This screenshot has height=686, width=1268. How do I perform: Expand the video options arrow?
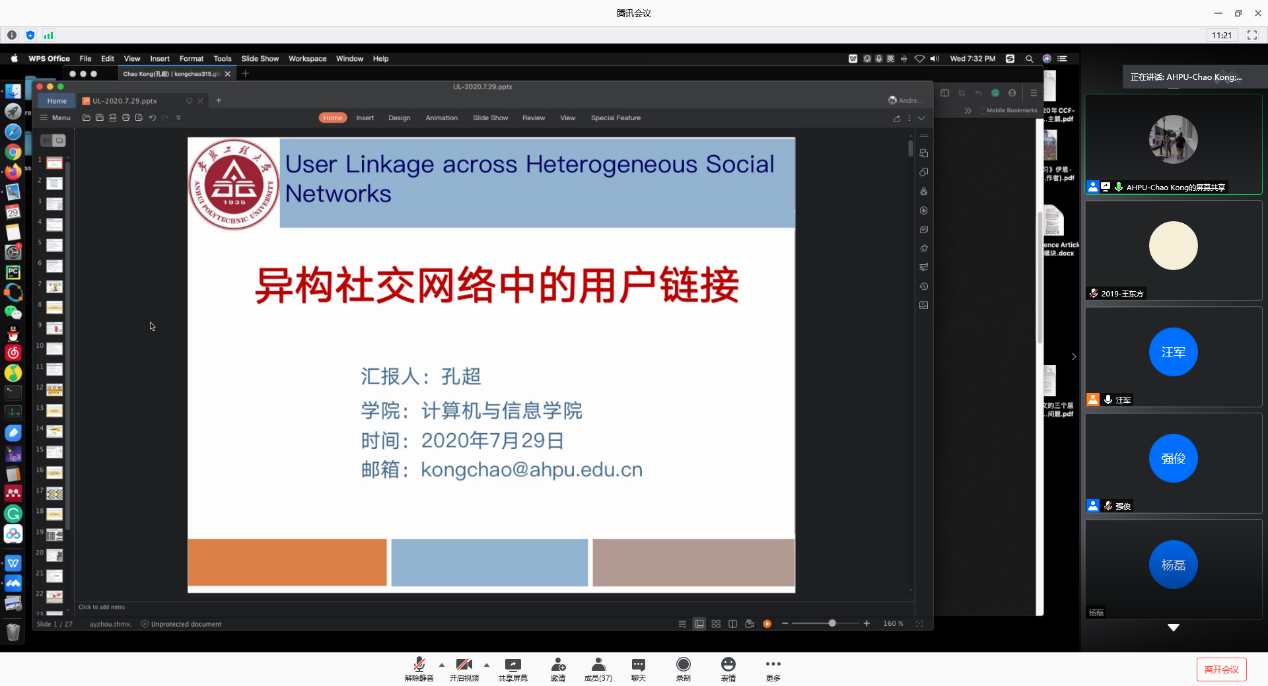(x=487, y=664)
